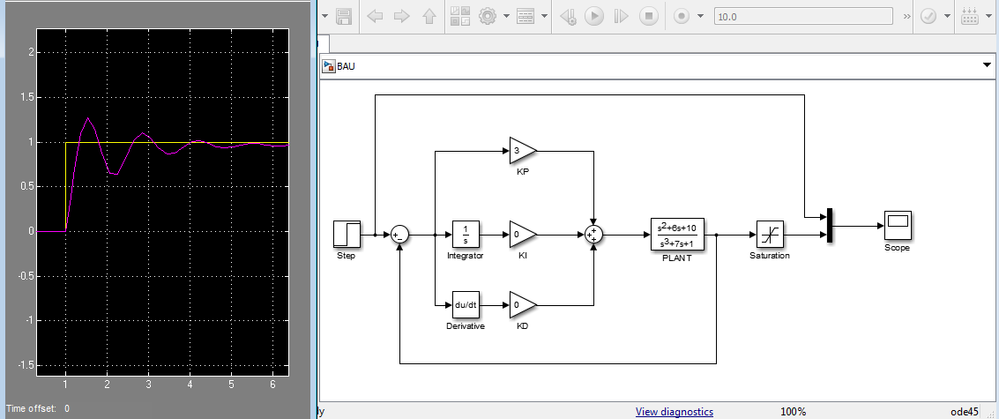Viewport: 999px width, 419px height.
Task: Click the Step label text
Action: (x=347, y=256)
